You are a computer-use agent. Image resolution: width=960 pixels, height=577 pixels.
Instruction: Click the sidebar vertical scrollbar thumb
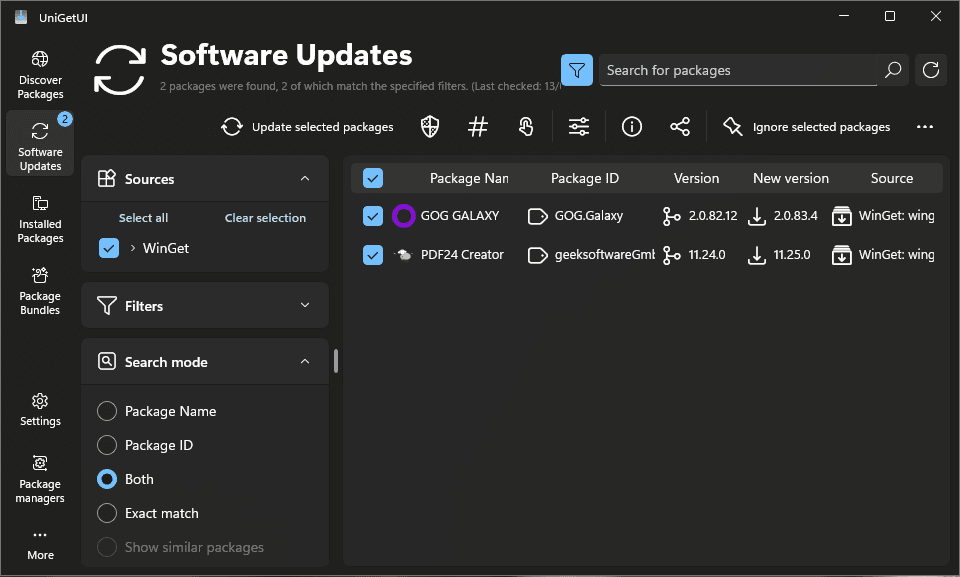(336, 361)
